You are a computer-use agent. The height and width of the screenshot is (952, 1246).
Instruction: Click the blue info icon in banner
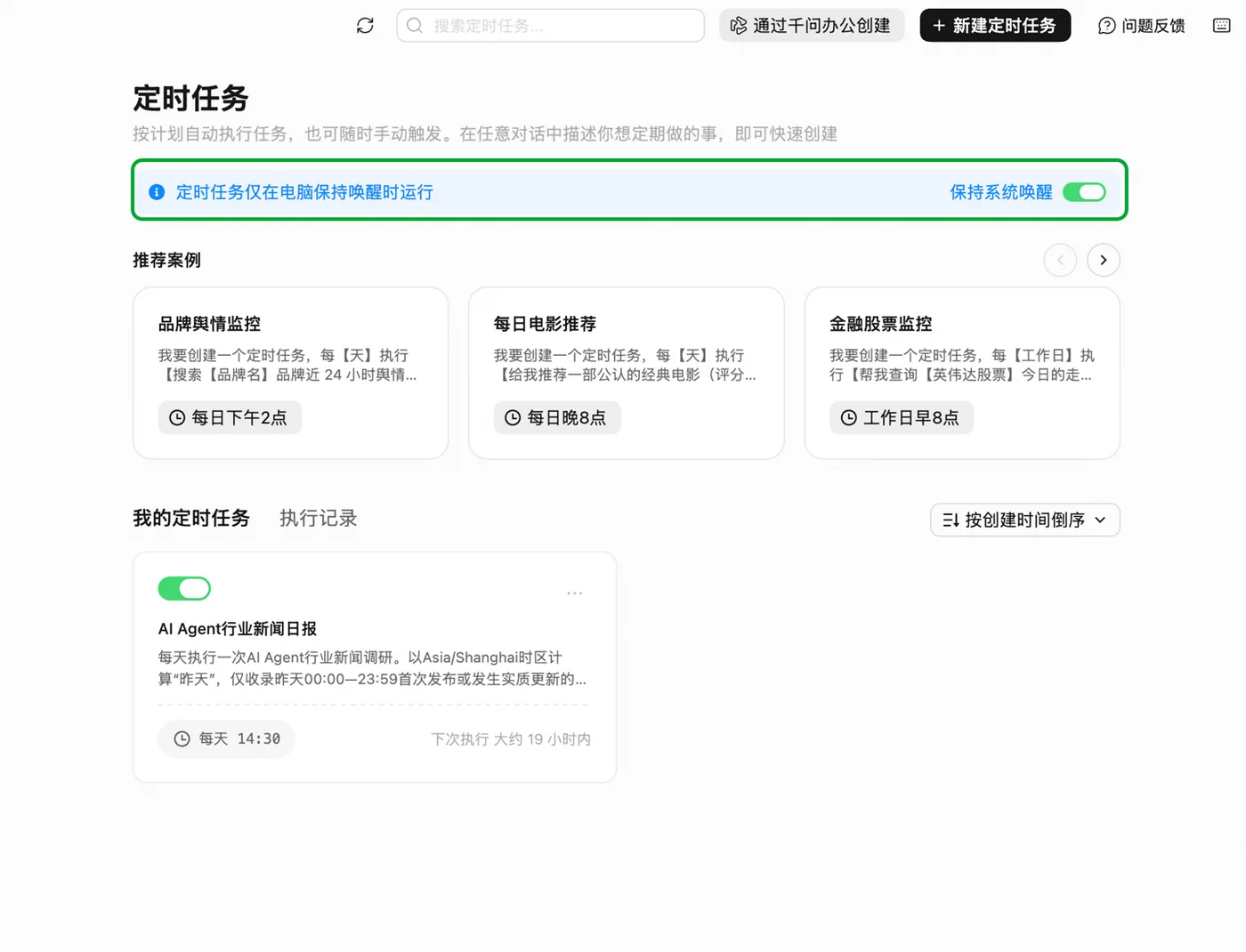(157, 192)
